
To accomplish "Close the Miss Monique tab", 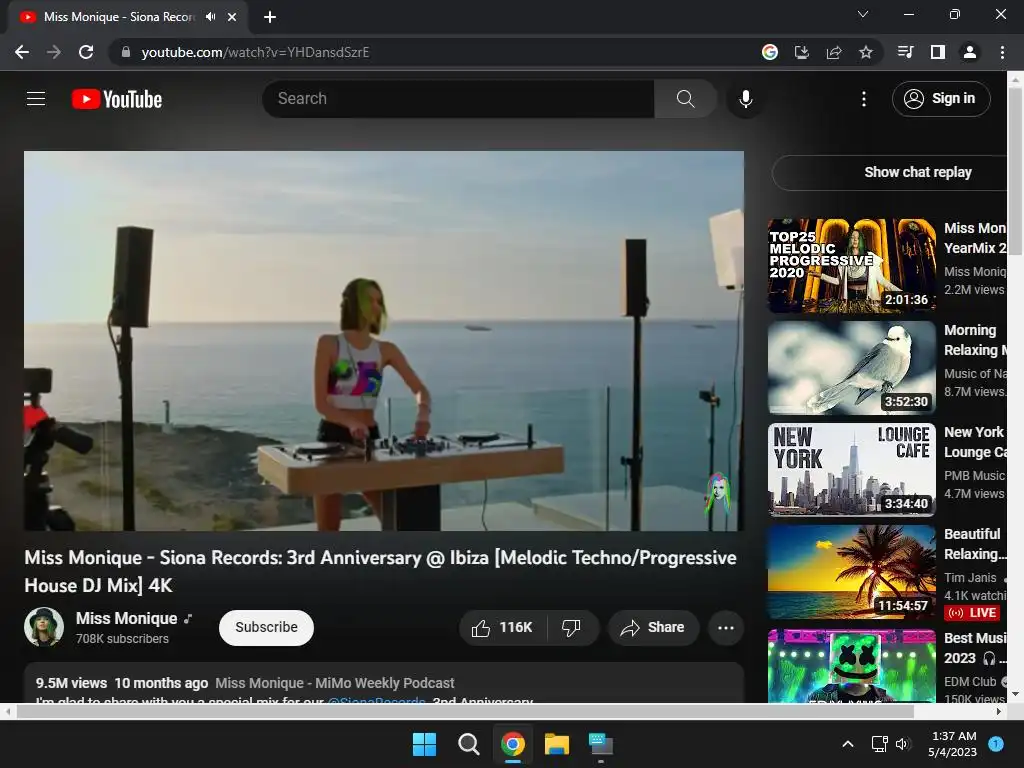I will [x=232, y=17].
